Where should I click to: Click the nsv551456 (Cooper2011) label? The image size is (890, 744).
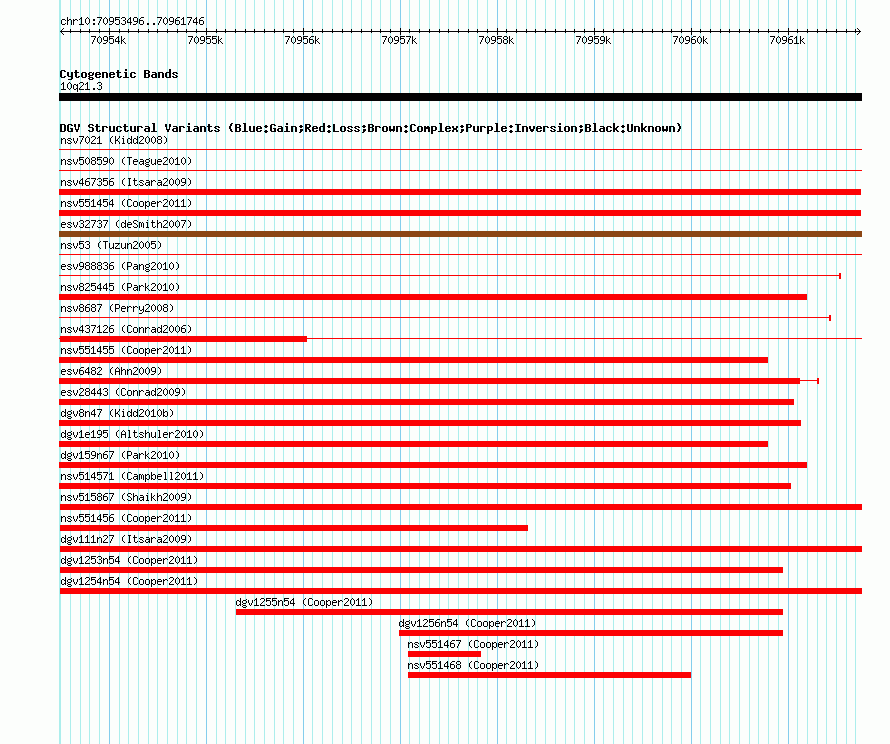point(126,518)
